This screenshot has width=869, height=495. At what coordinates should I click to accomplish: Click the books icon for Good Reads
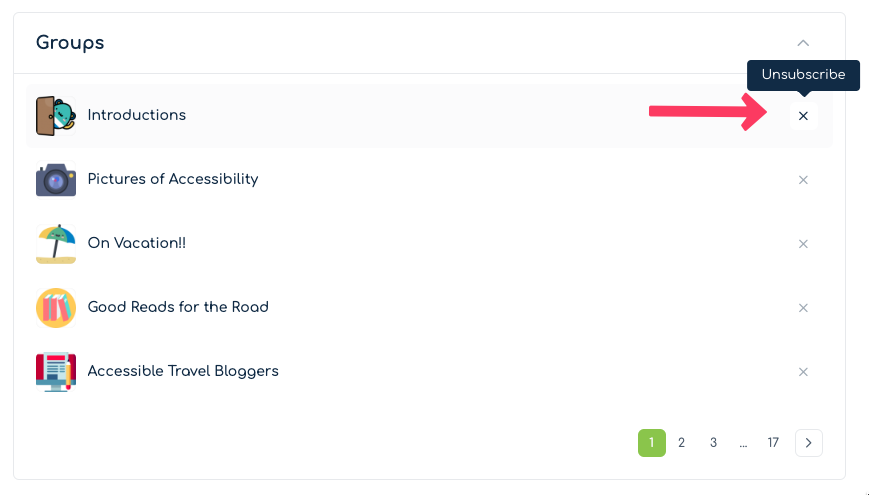pyautogui.click(x=56, y=308)
